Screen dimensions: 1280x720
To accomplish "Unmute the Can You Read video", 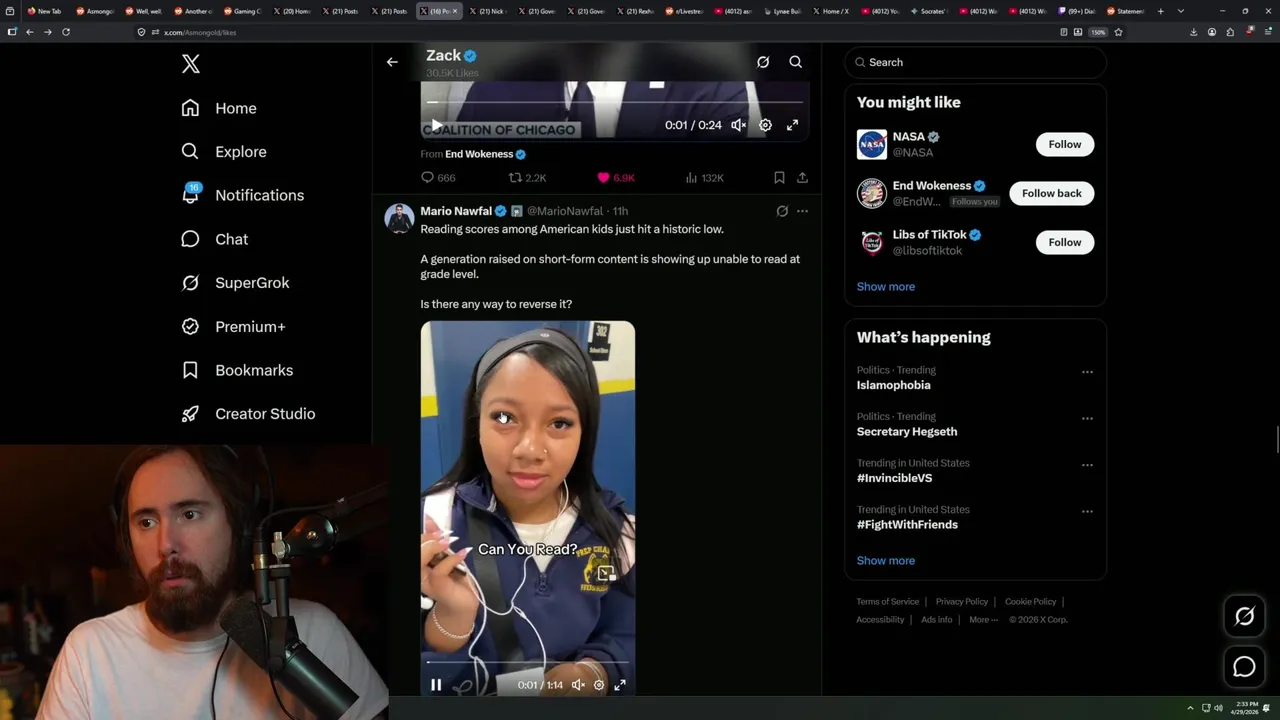I will pyautogui.click(x=578, y=685).
